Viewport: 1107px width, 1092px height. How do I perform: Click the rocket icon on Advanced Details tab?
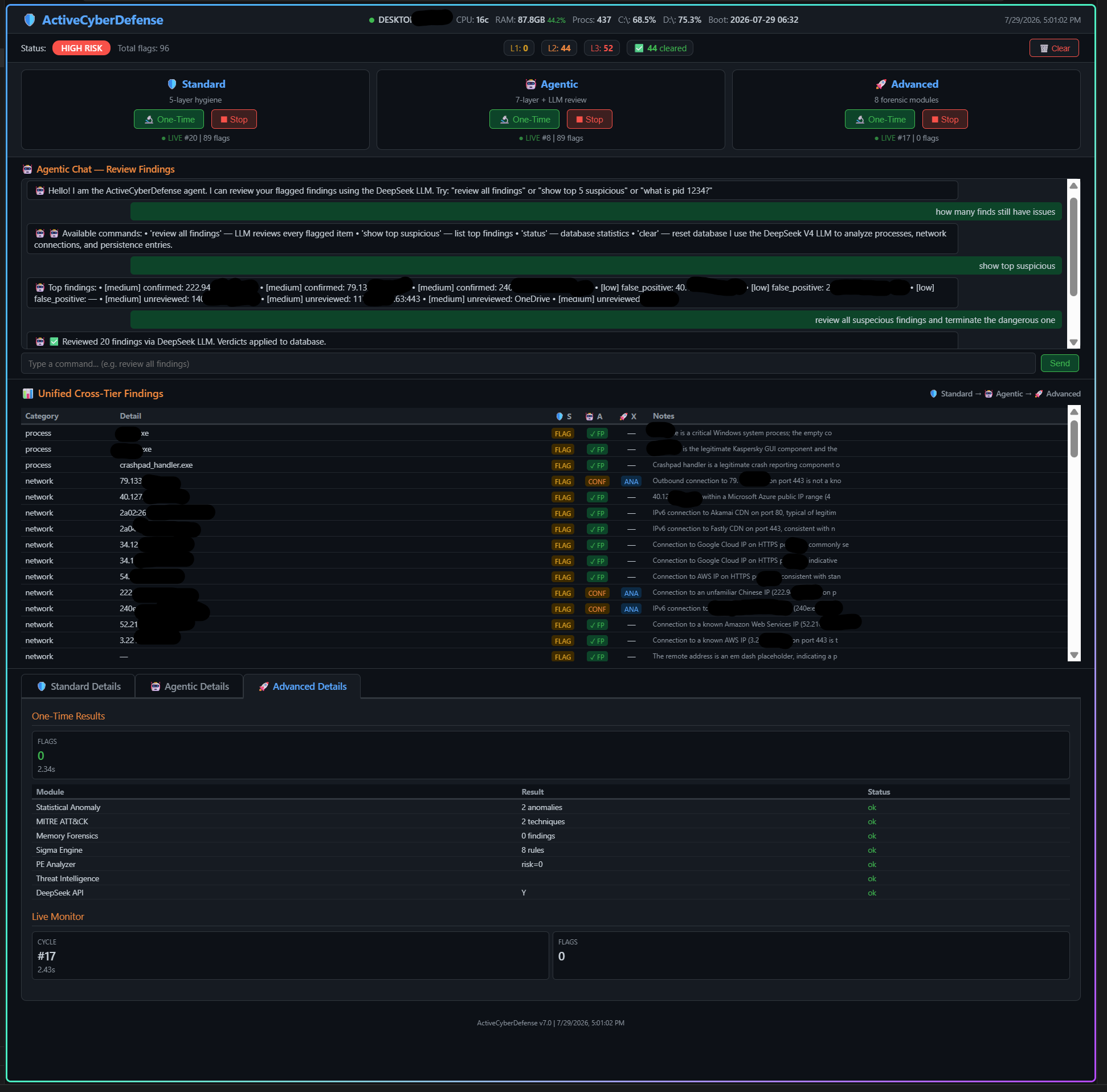click(264, 686)
